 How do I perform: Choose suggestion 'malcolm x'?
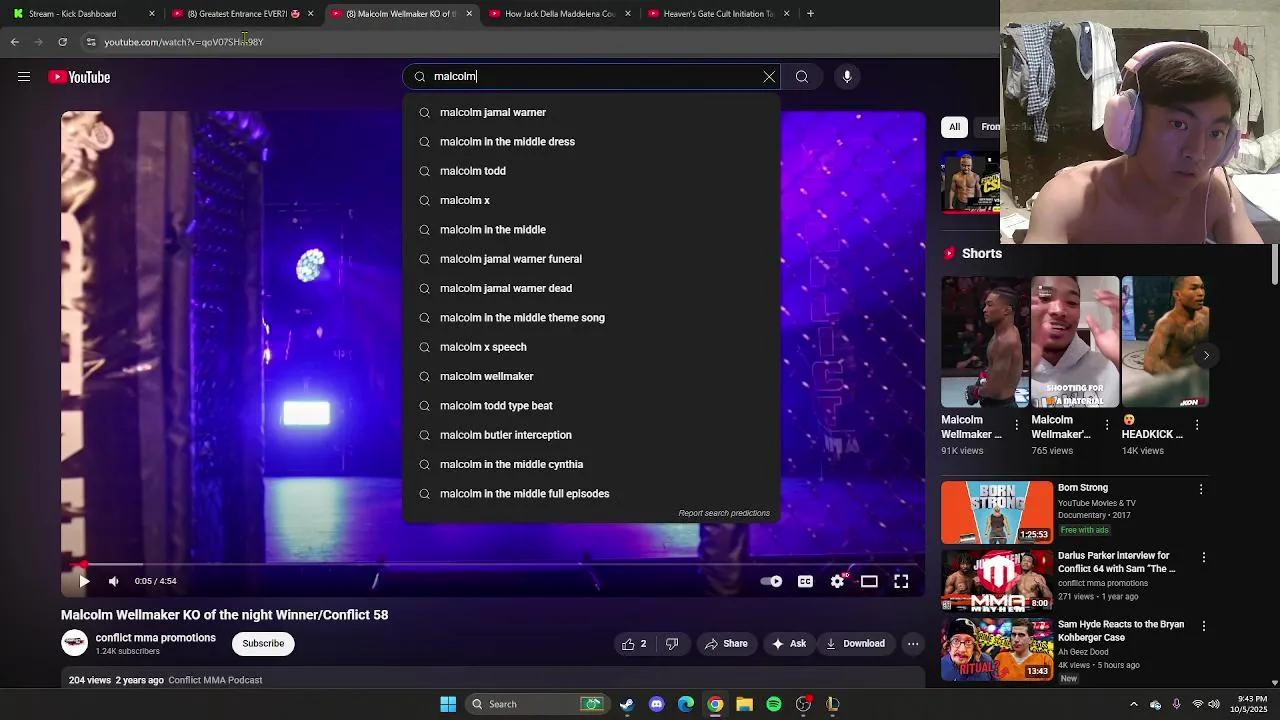click(592, 200)
